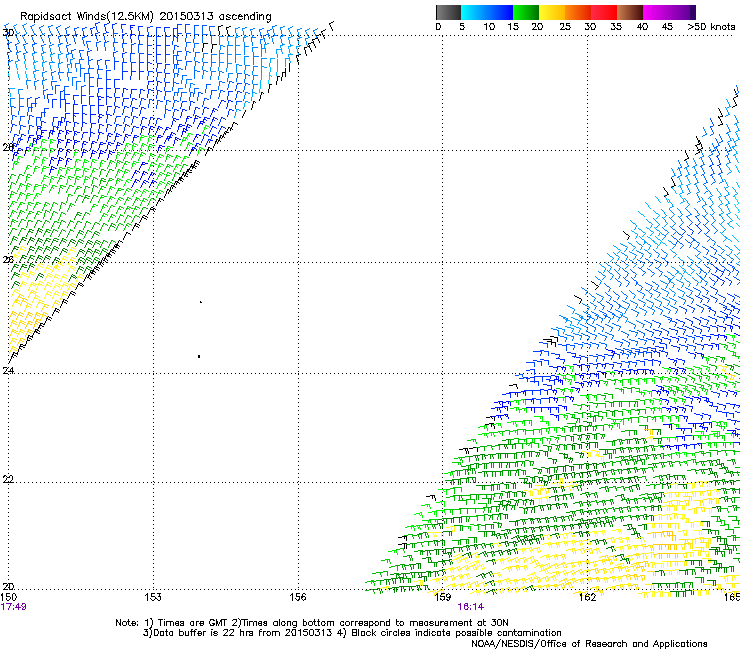Click the cyan-blue 5-15 knots color band
740x650 pixels.
tap(487, 12)
